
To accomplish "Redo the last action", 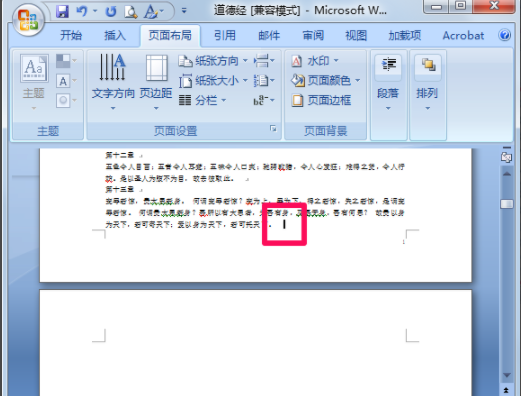I will click(x=111, y=12).
